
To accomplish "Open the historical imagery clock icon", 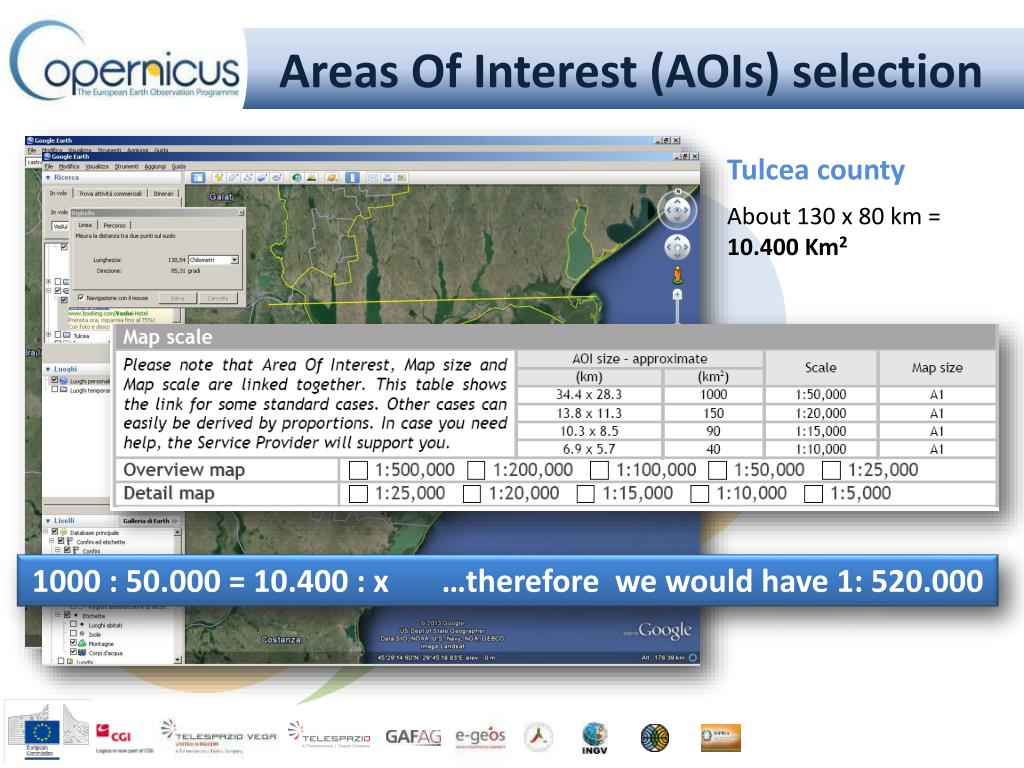I will (x=297, y=178).
